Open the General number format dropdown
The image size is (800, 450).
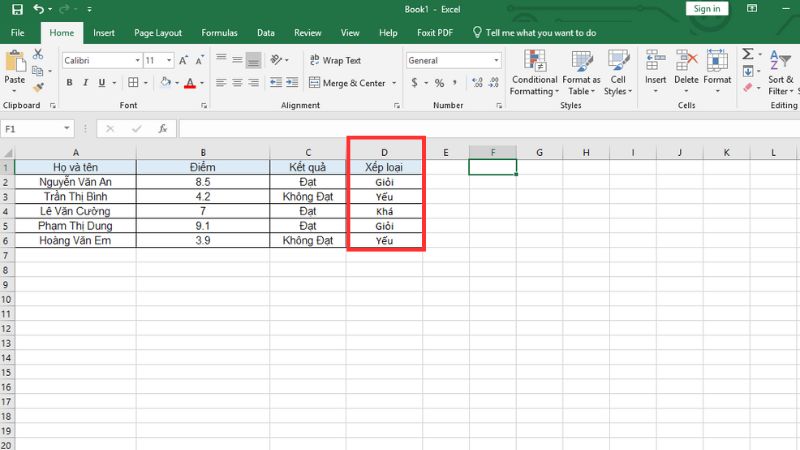496,60
